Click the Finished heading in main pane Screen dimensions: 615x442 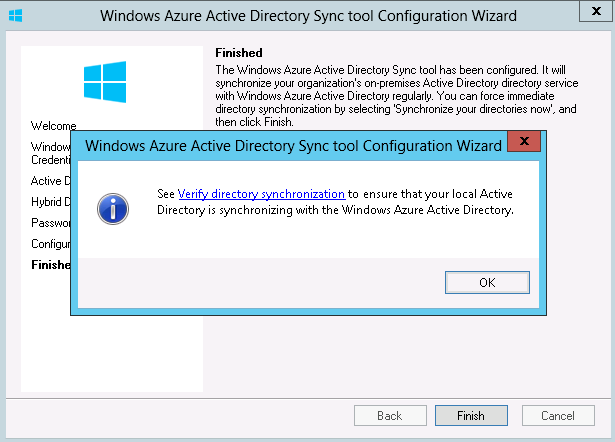[239, 53]
